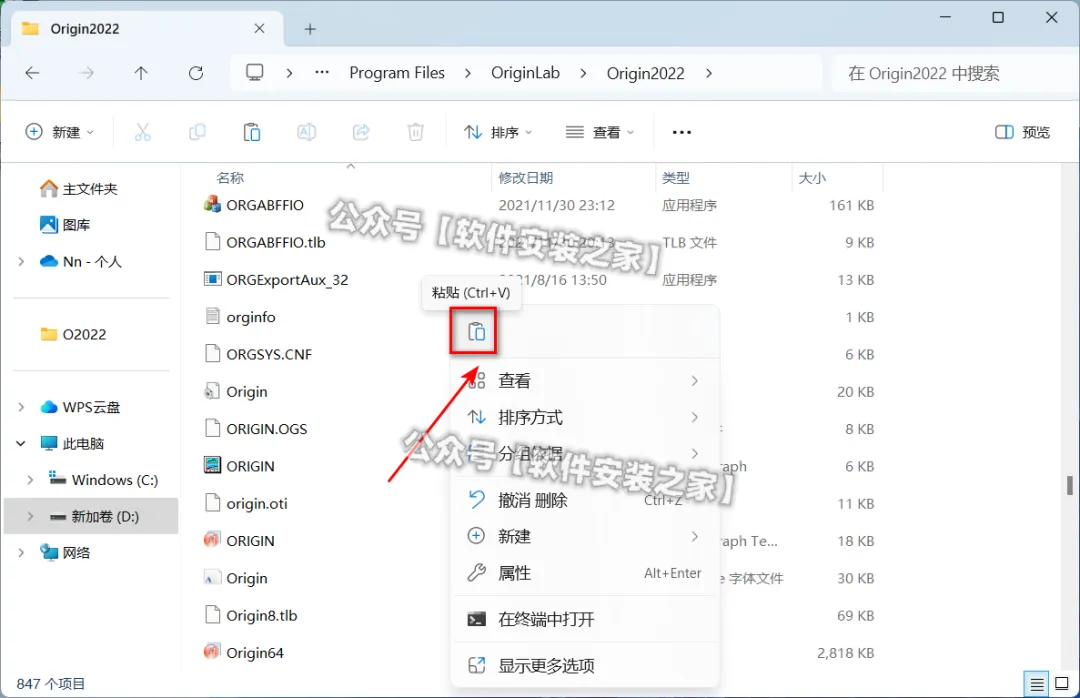Choose 显示更多选项 in context menu
The height and width of the screenshot is (698, 1080).
click(585, 665)
